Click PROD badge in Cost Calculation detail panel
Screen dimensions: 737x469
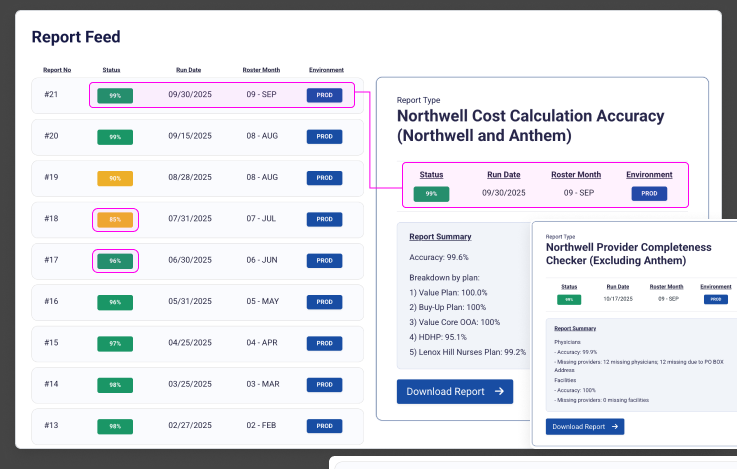click(649, 194)
